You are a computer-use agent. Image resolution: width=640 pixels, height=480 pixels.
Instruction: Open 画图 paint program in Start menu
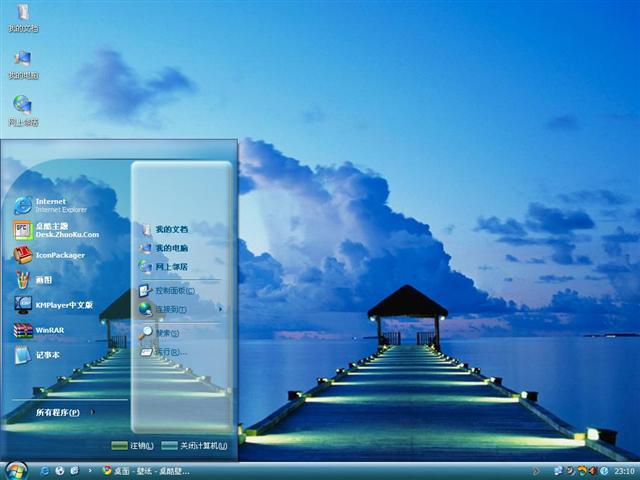[33, 280]
